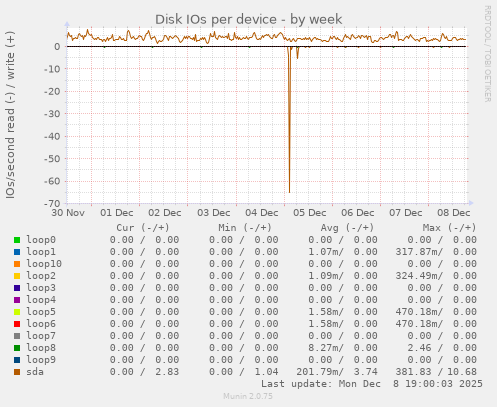Click the loop0 legend label
Screen dimensions: 497x407
tap(41, 240)
